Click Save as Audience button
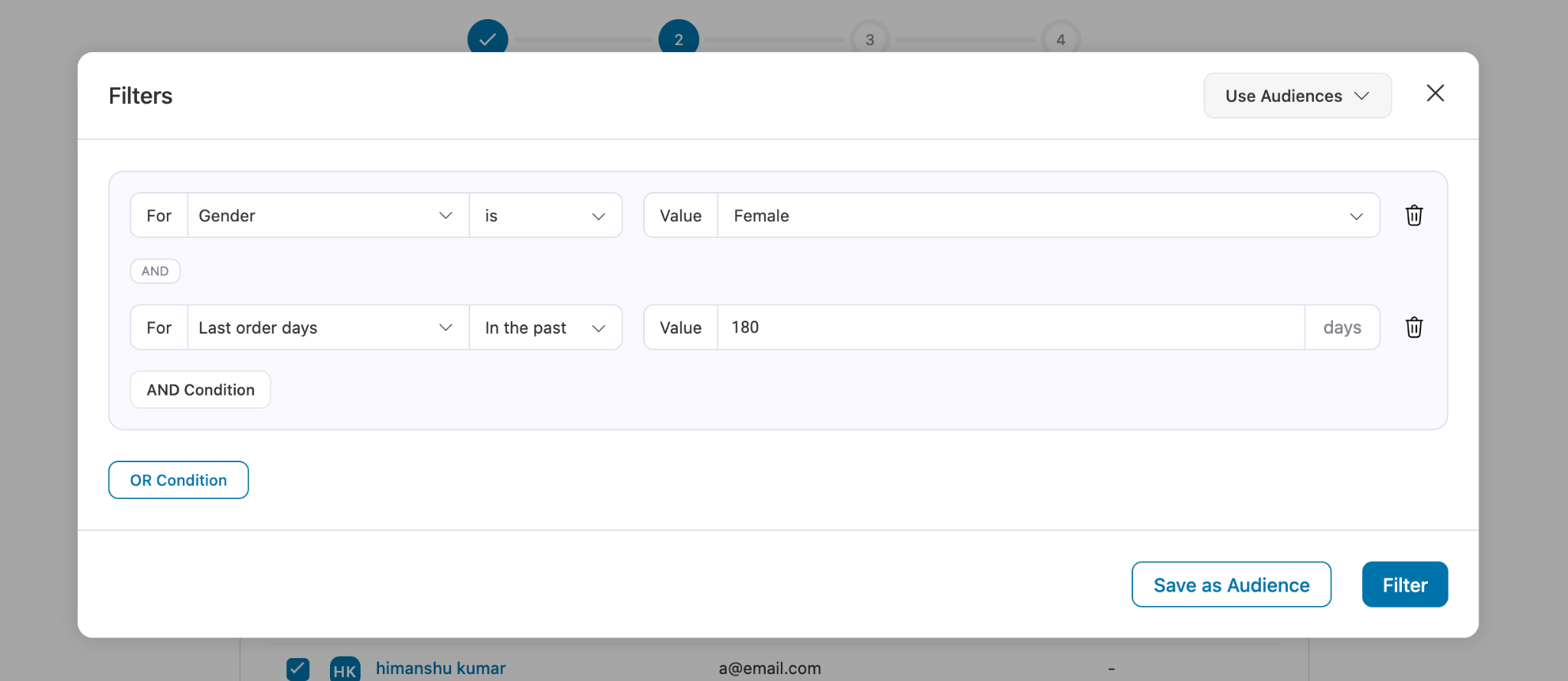Image resolution: width=1568 pixels, height=681 pixels. pos(1231,585)
